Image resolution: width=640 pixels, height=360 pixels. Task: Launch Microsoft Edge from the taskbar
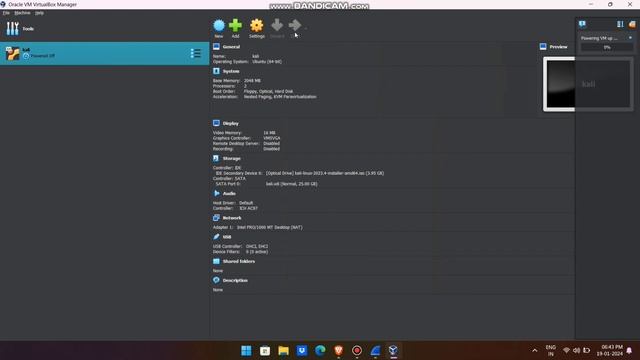[x=320, y=351]
